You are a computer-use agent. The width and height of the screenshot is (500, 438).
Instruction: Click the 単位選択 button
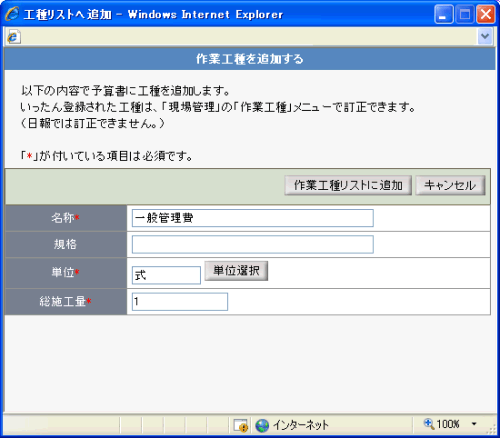pyautogui.click(x=236, y=271)
